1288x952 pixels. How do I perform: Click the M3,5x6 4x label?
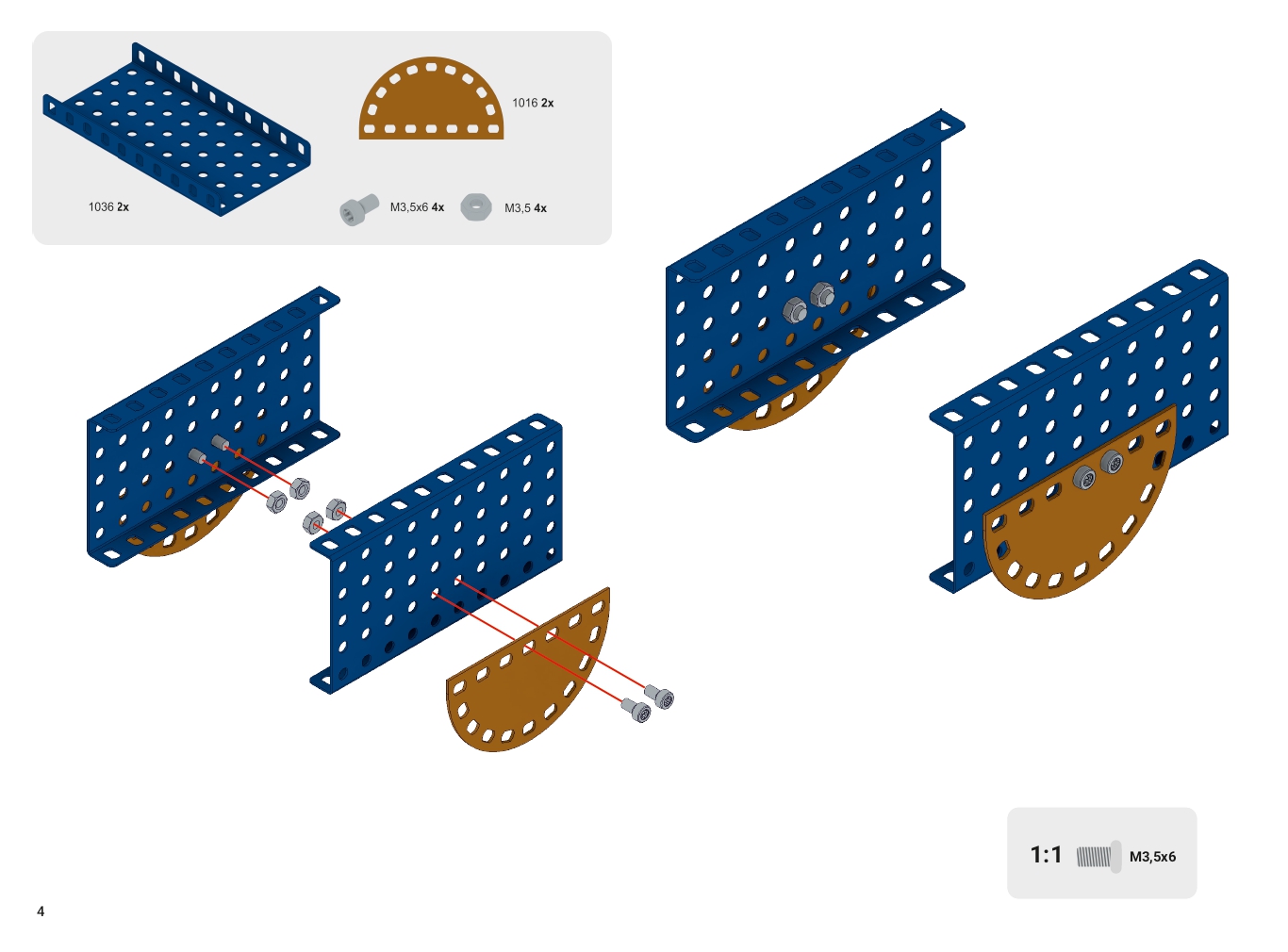point(417,207)
